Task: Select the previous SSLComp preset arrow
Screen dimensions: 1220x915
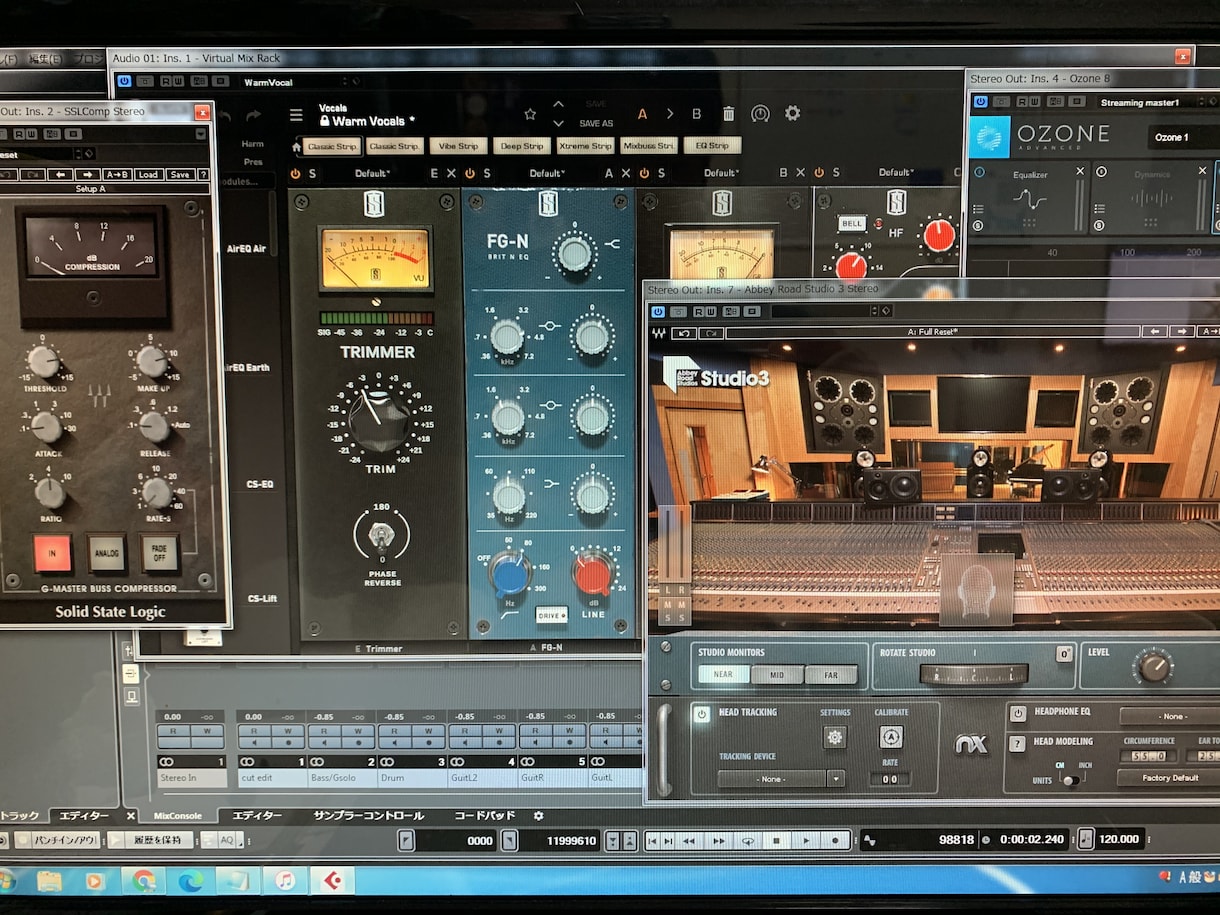Action: pos(60,174)
